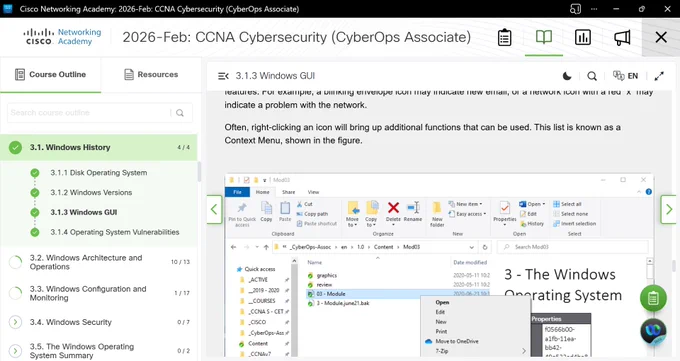Image resolution: width=680 pixels, height=361 pixels.
Task: Click the Cisco Networking Academy logo
Action: point(62,37)
